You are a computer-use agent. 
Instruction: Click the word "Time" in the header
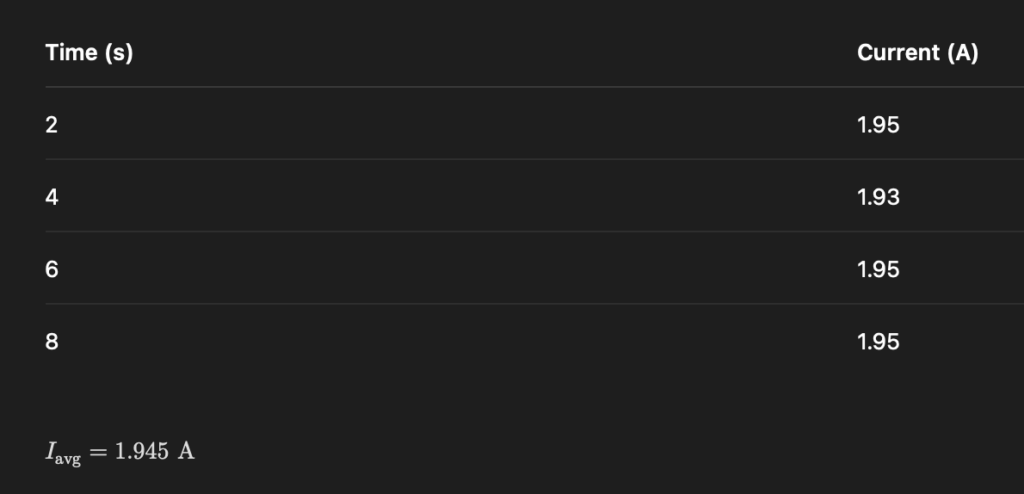71,54
